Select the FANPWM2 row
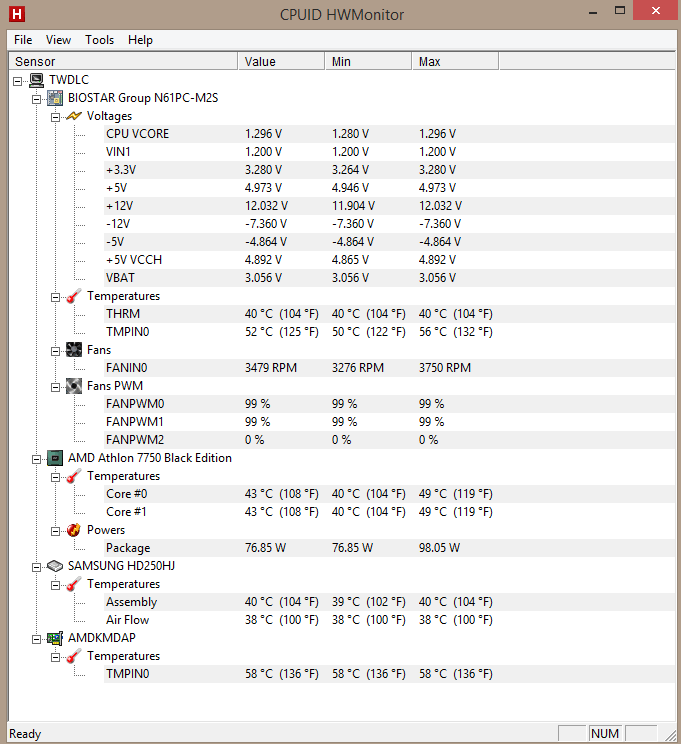Viewport: 681px width, 744px height. pyautogui.click(x=389, y=440)
